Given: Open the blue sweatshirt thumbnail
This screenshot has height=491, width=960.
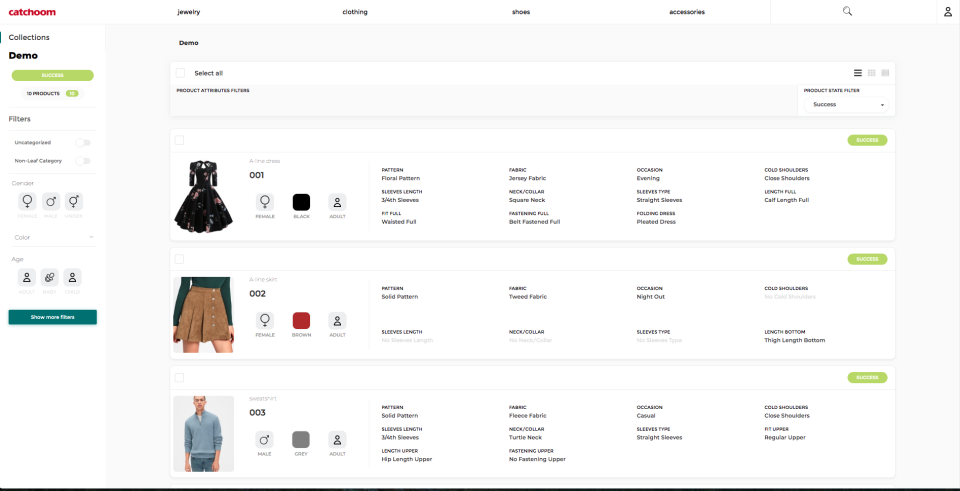Looking at the screenshot, I should tap(203, 433).
